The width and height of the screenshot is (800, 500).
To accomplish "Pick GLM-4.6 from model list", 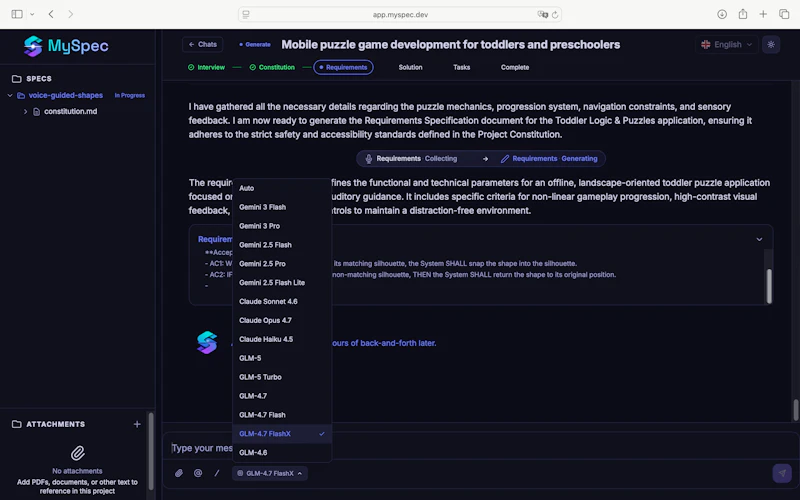I will click(282, 453).
